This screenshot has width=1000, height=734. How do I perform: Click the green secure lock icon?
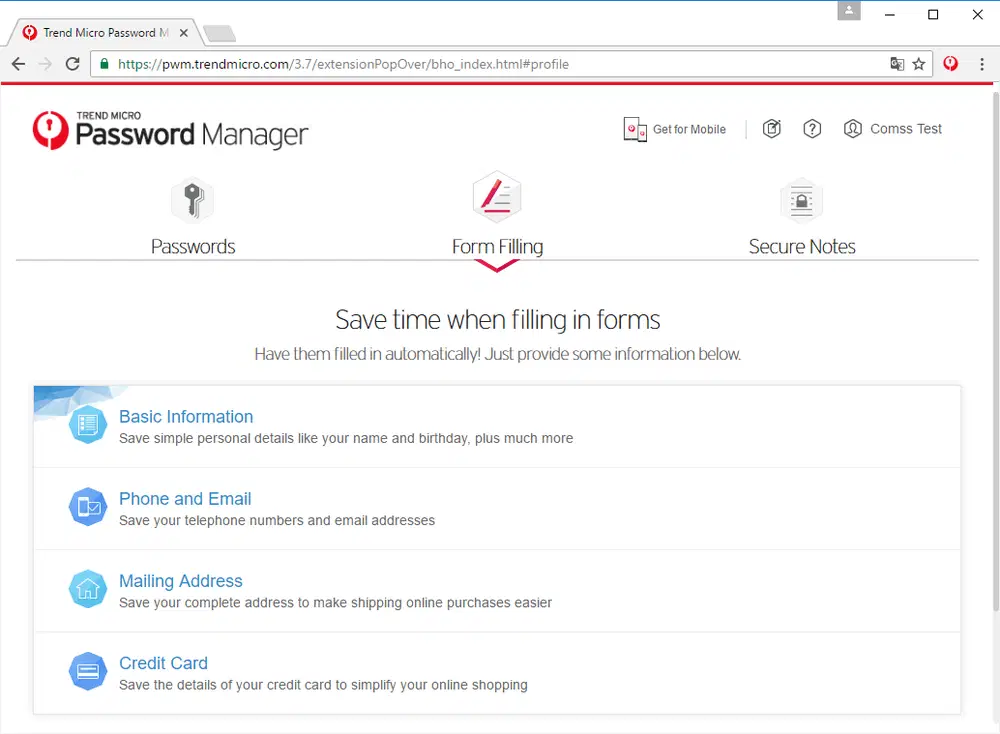tap(105, 64)
